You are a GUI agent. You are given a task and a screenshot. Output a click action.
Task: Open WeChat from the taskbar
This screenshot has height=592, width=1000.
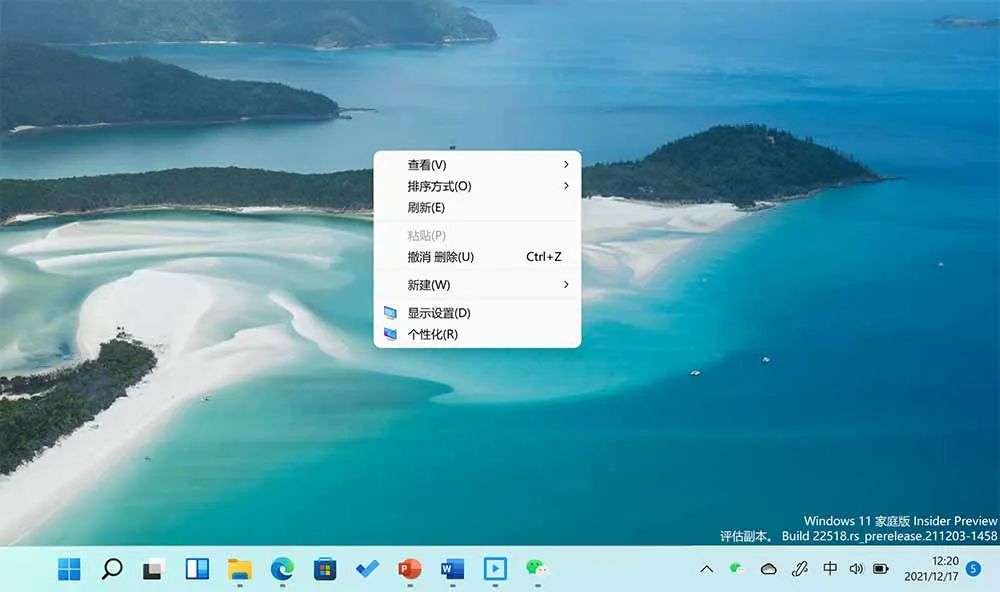(x=537, y=567)
